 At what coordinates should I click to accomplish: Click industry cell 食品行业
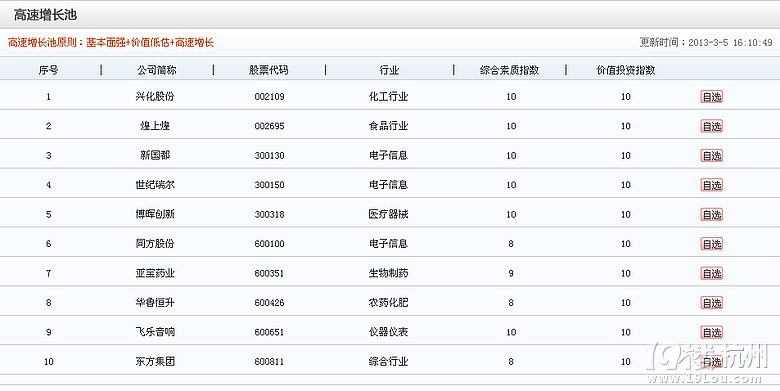389,126
